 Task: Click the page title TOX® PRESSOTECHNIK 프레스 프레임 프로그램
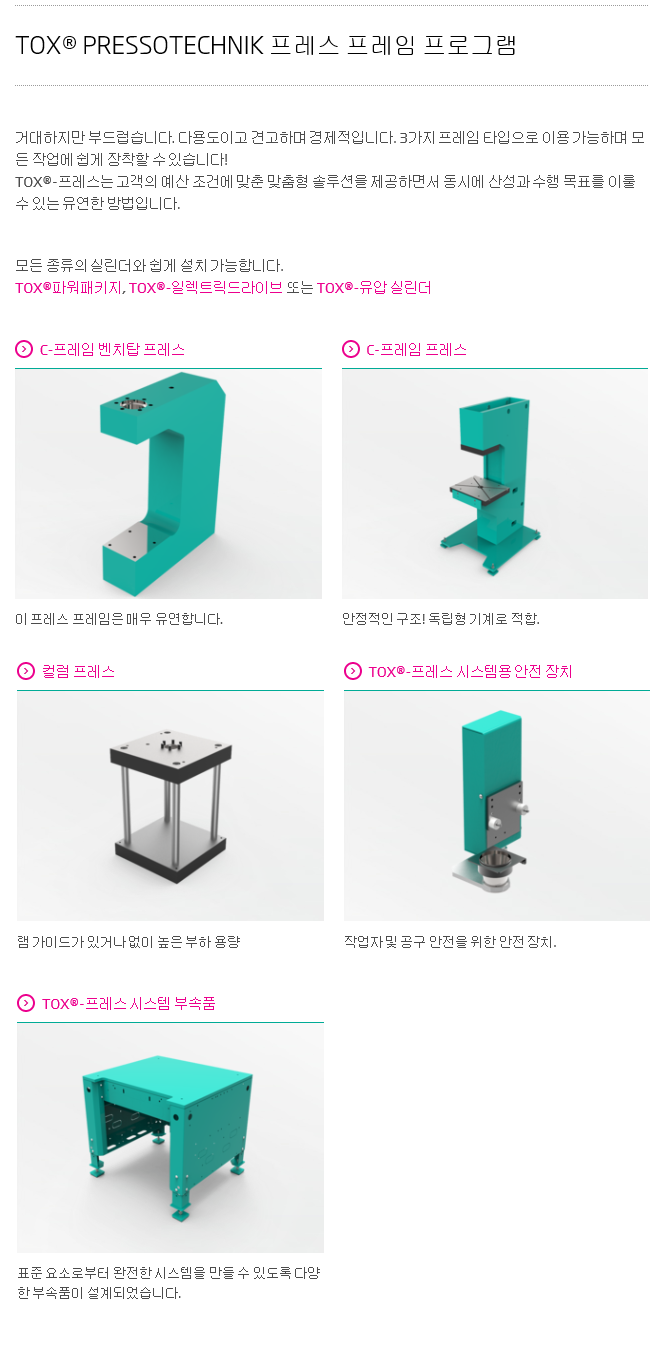[266, 45]
